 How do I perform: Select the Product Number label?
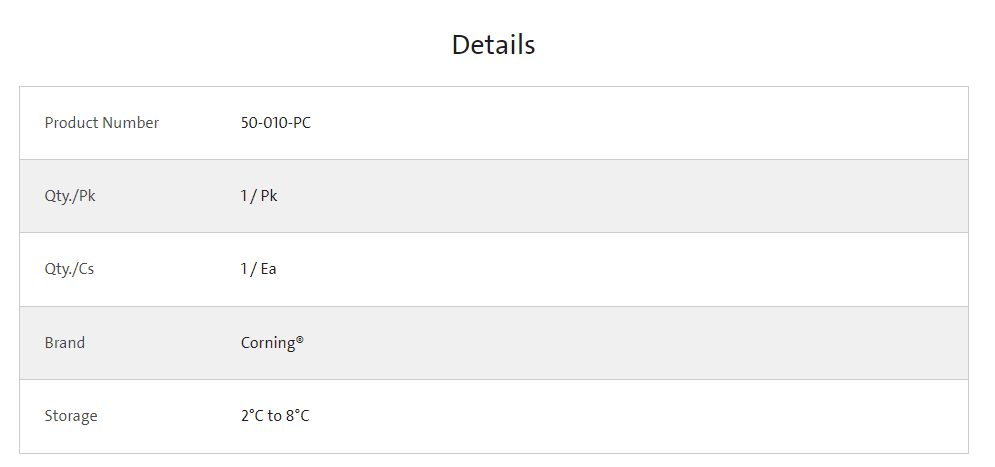pyautogui.click(x=102, y=122)
